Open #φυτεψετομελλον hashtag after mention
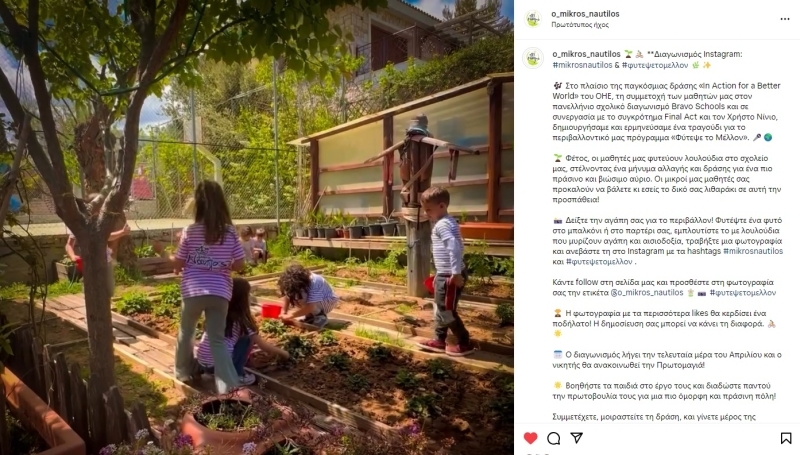 coord(742,293)
